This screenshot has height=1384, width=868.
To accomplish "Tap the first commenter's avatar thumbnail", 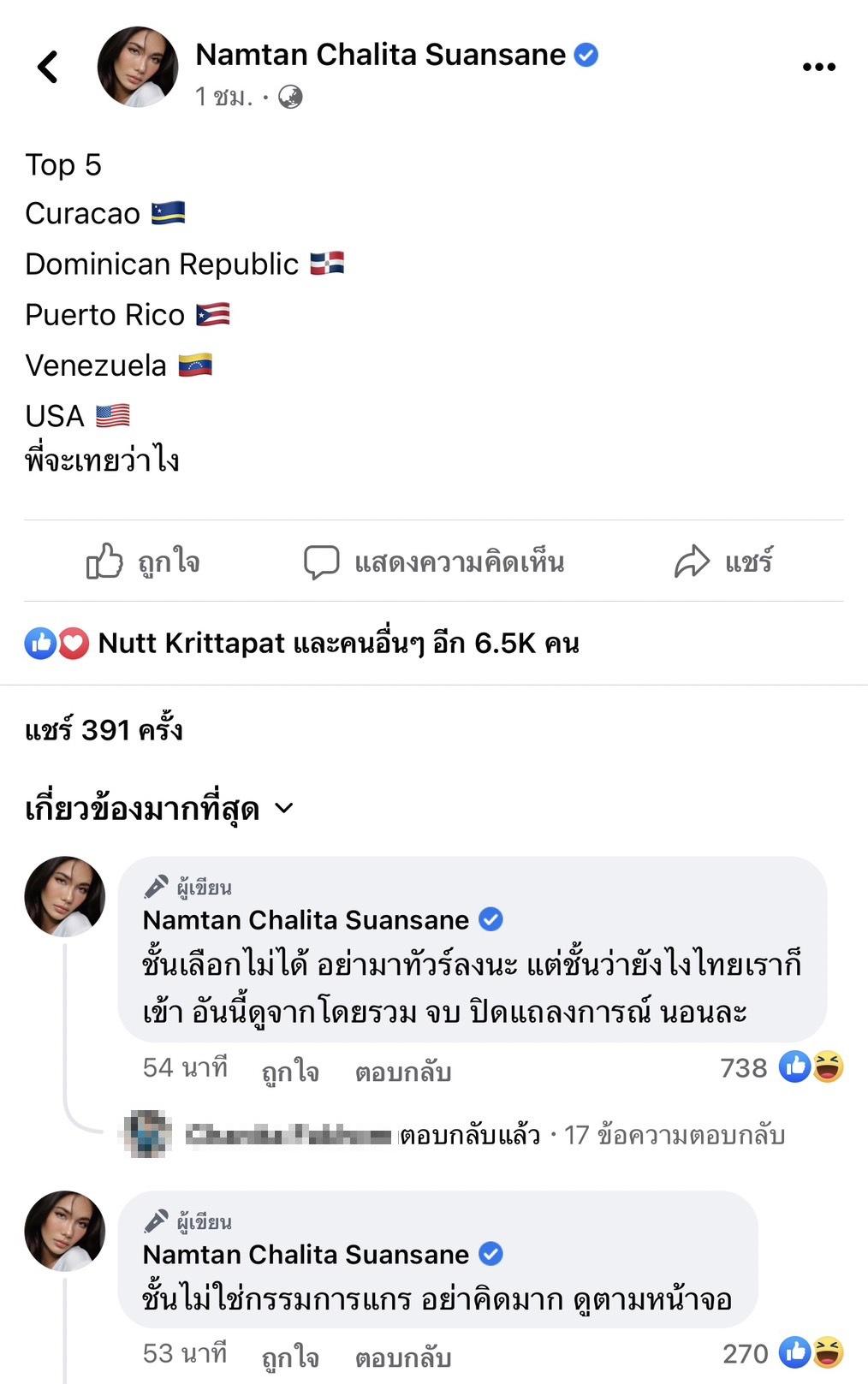I will coord(65,896).
